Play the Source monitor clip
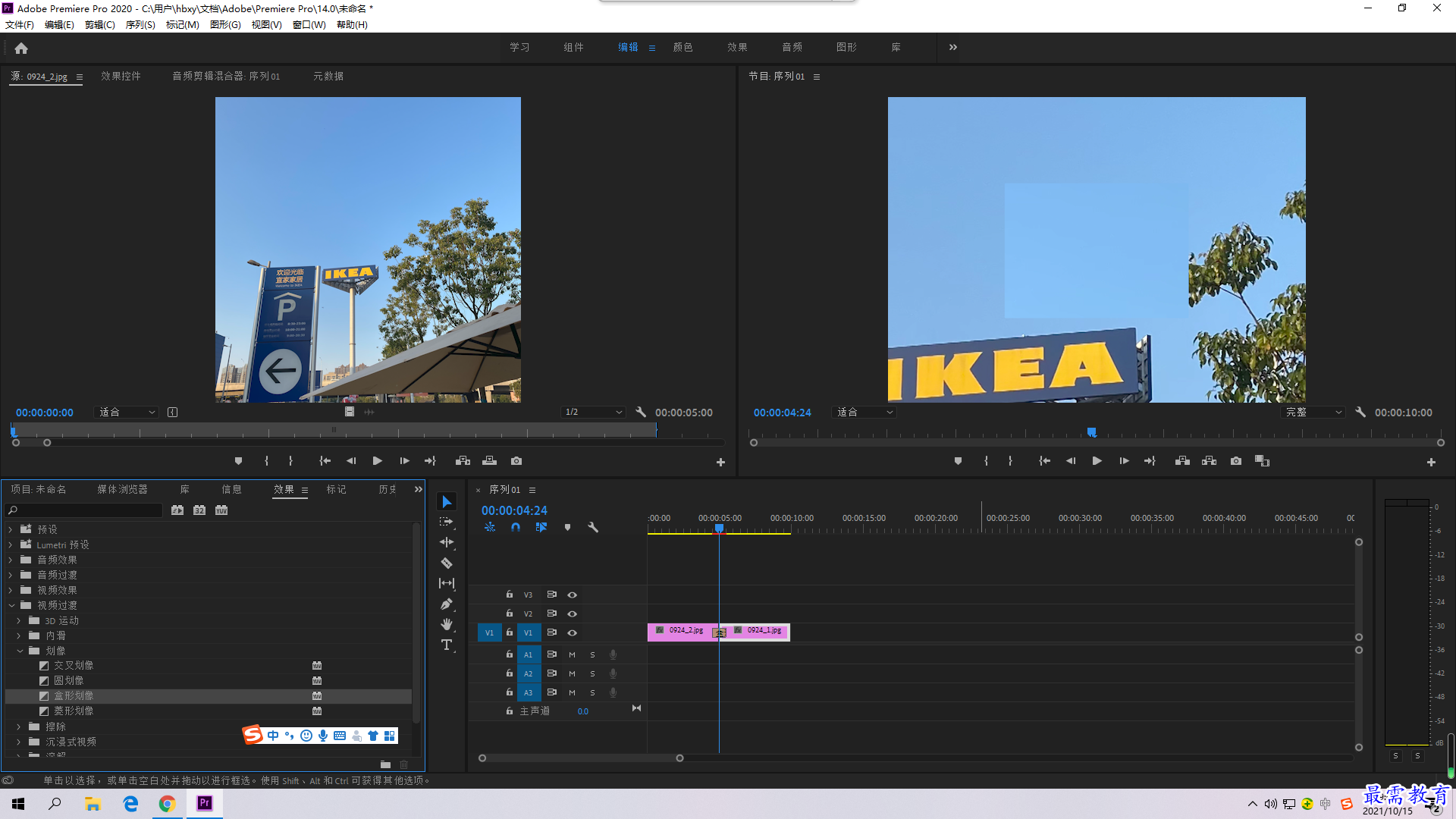 point(377,461)
